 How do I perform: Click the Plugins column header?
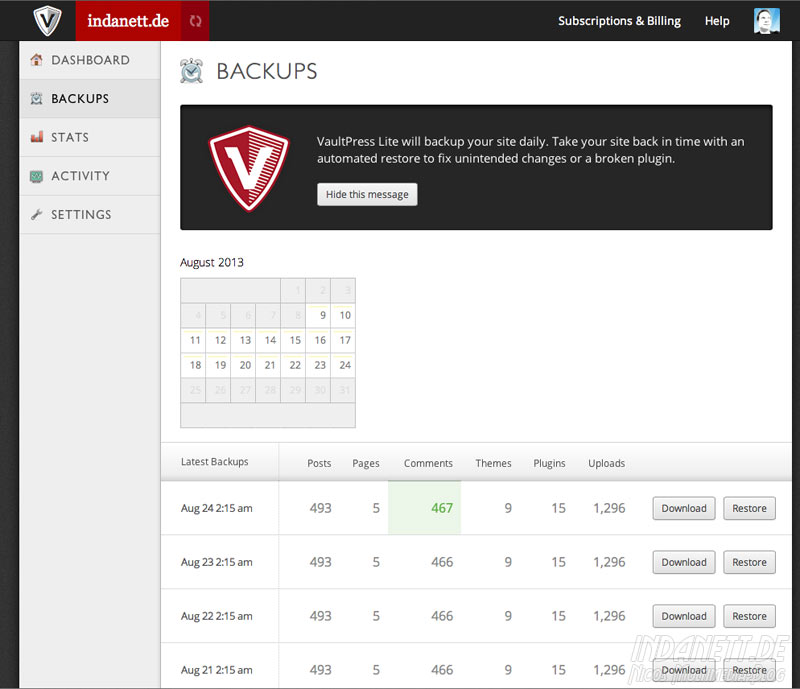pyautogui.click(x=549, y=463)
